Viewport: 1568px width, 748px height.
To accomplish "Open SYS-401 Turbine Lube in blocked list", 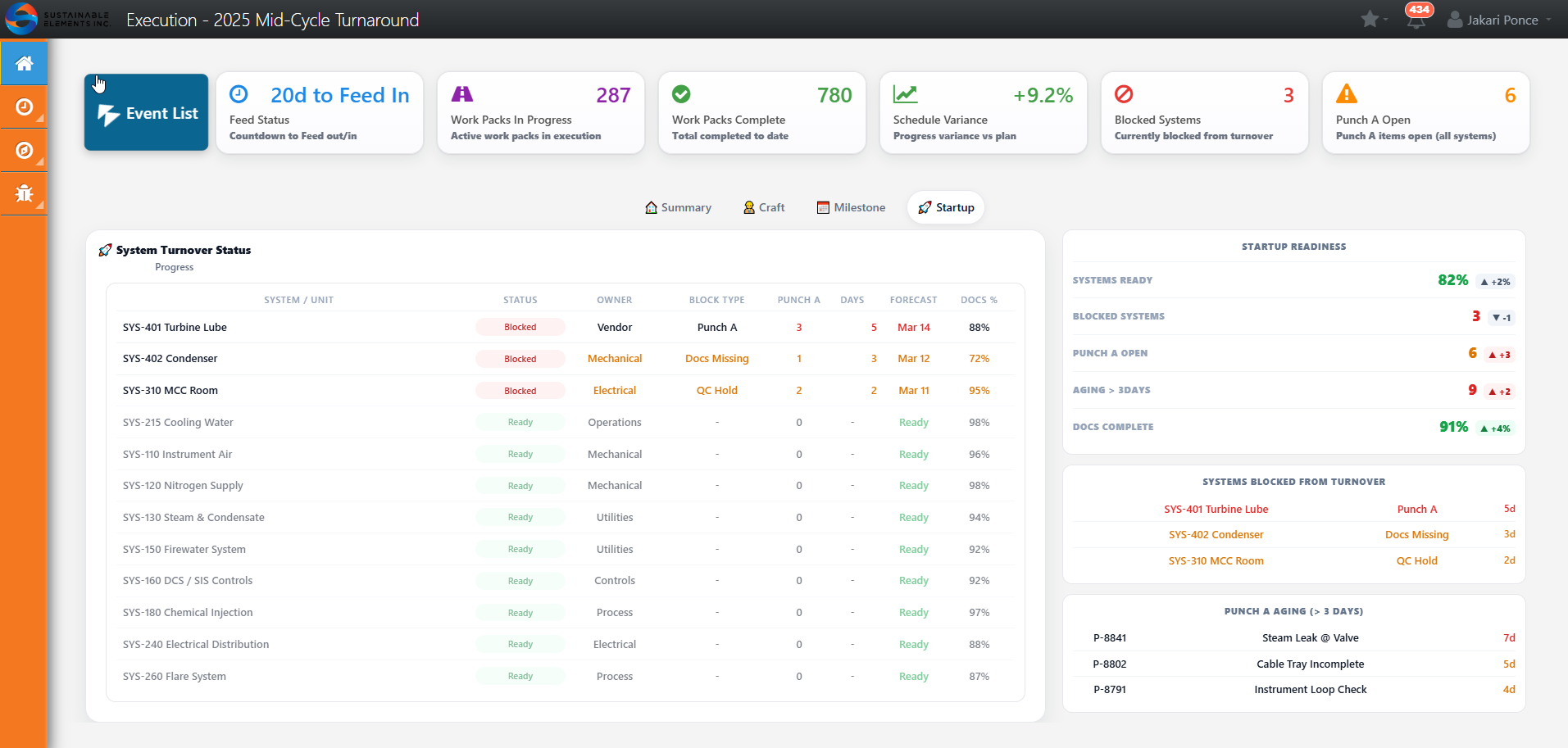I will pyautogui.click(x=1216, y=509).
